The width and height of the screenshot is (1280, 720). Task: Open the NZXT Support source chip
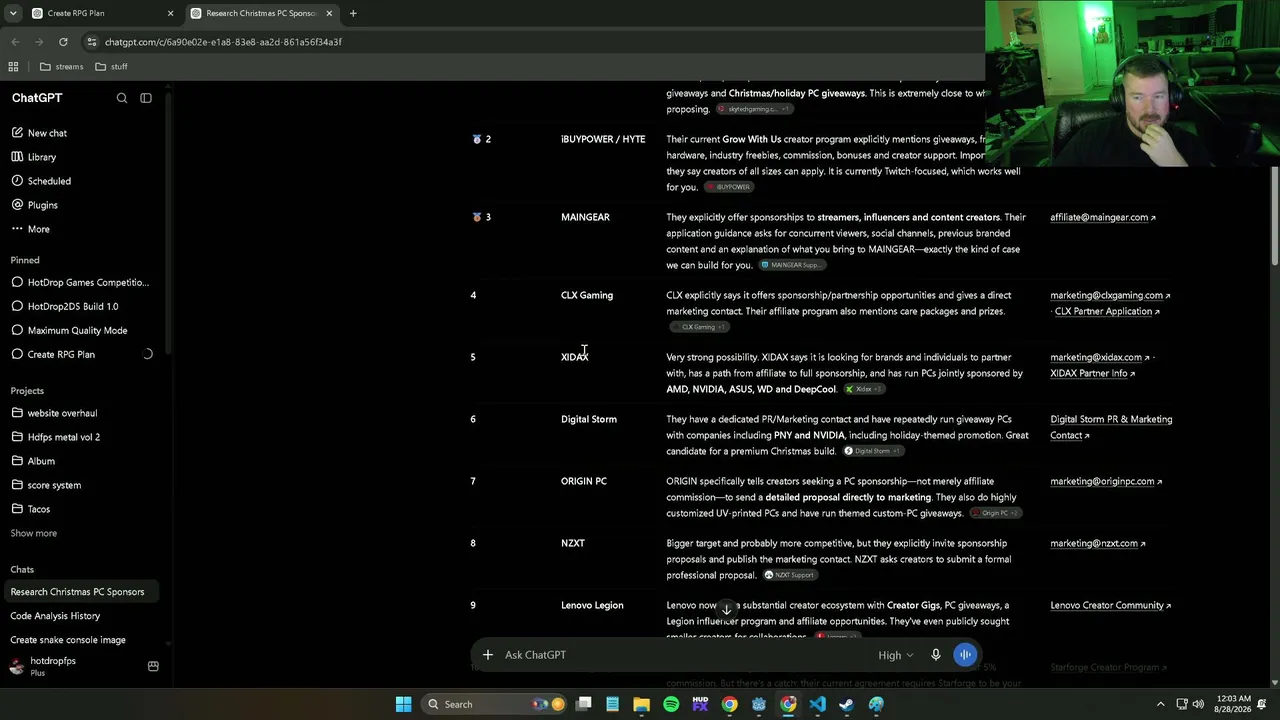click(x=790, y=575)
